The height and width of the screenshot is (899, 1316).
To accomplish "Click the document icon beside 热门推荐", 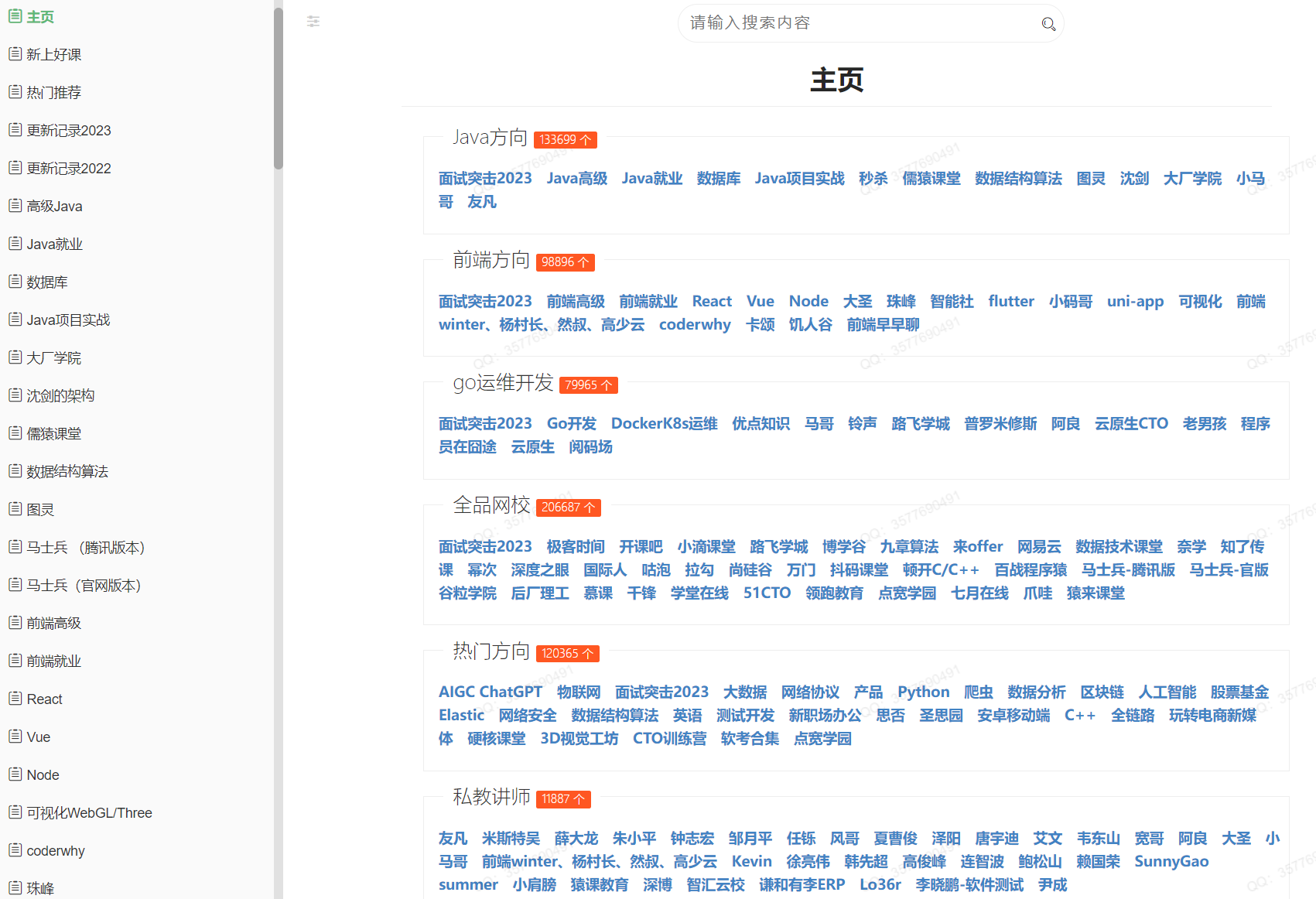I will pyautogui.click(x=15, y=92).
